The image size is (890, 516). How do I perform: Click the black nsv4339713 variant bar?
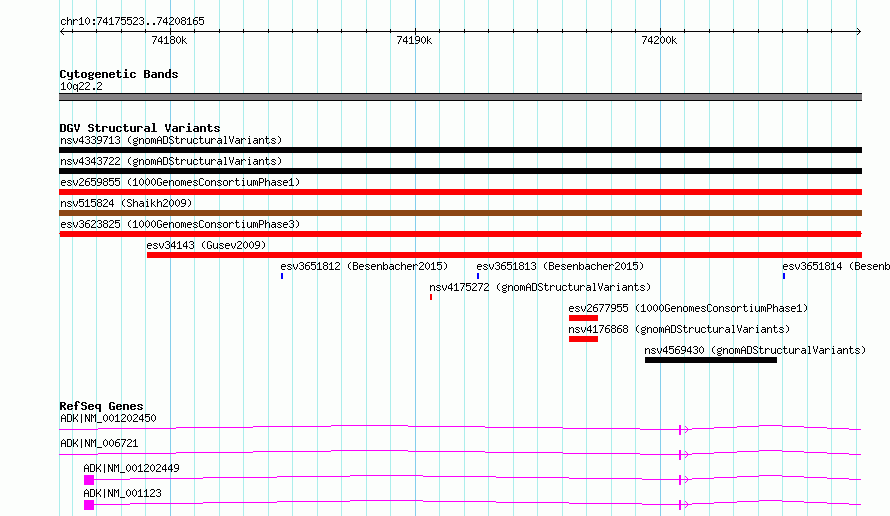pyautogui.click(x=460, y=150)
